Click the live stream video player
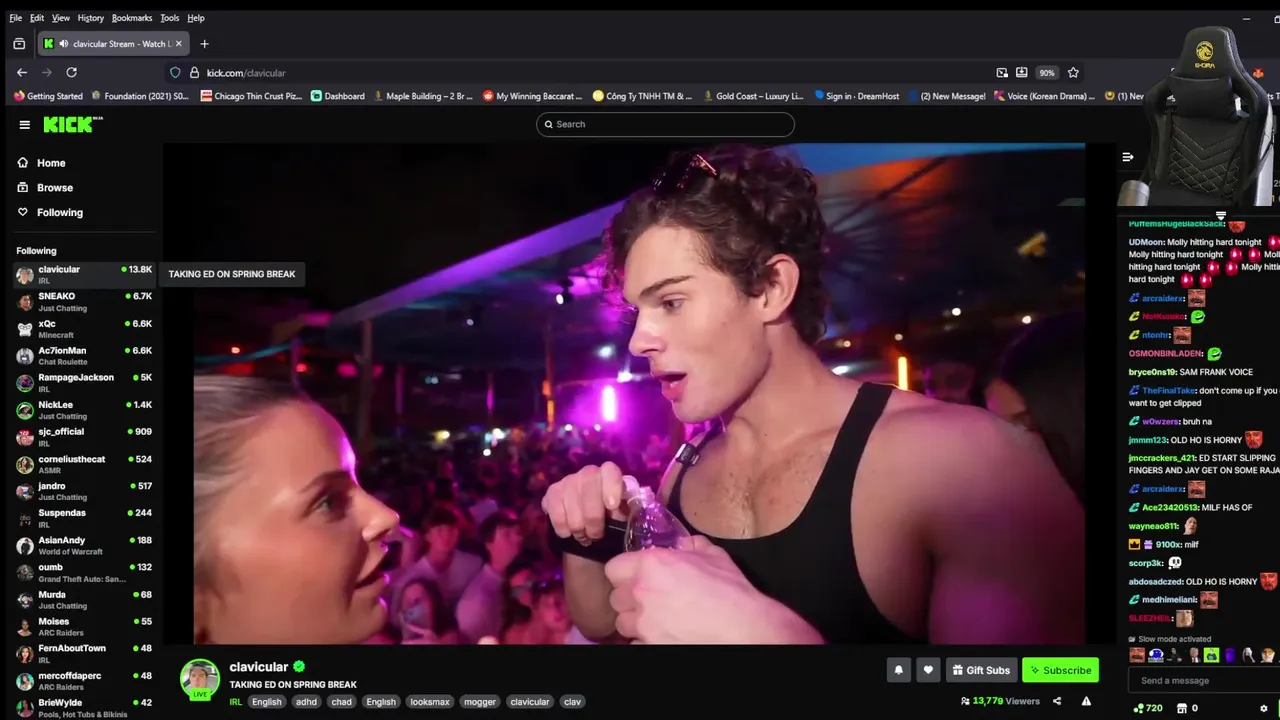This screenshot has width=1280, height=720. pos(639,394)
